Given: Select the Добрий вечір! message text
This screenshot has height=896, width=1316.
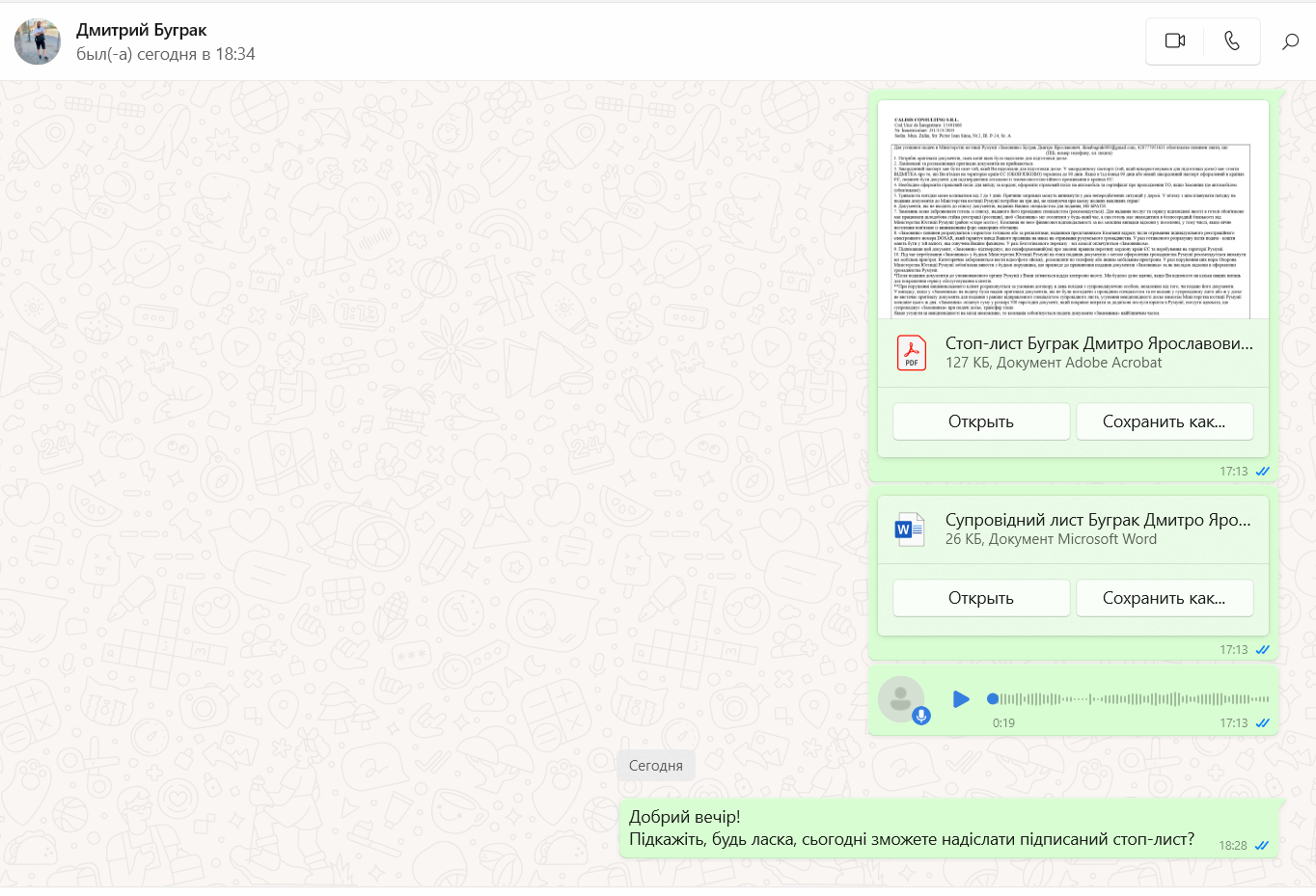Looking at the screenshot, I should coord(685,817).
